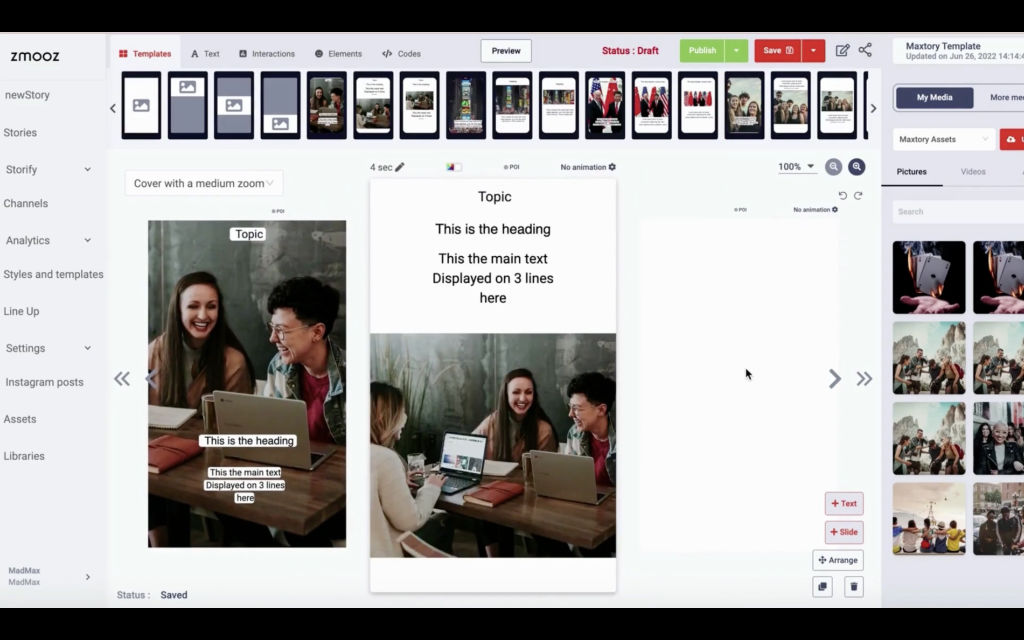
Task: Edit the 4 sec duration pencil
Action: click(x=400, y=167)
